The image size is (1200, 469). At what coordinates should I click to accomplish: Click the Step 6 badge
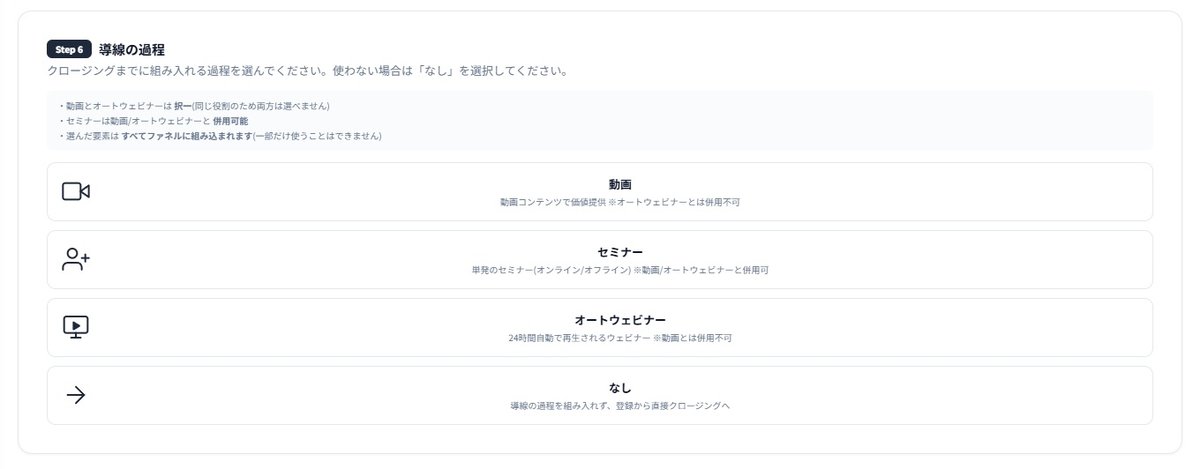click(69, 49)
